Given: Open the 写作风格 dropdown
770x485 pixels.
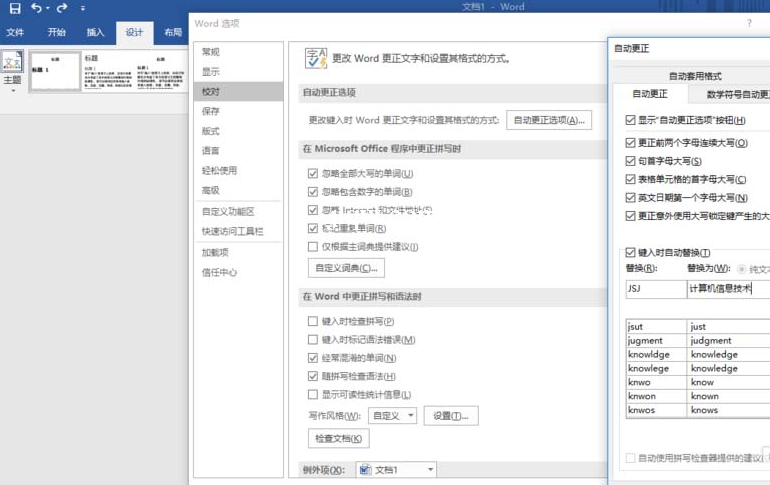Looking at the screenshot, I should pyautogui.click(x=392, y=416).
